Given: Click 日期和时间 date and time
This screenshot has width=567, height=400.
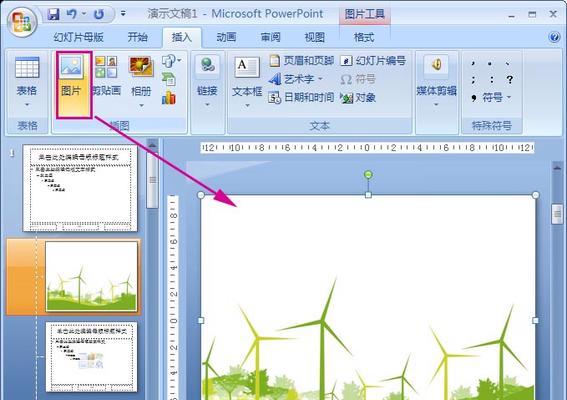Looking at the screenshot, I should [x=302, y=97].
